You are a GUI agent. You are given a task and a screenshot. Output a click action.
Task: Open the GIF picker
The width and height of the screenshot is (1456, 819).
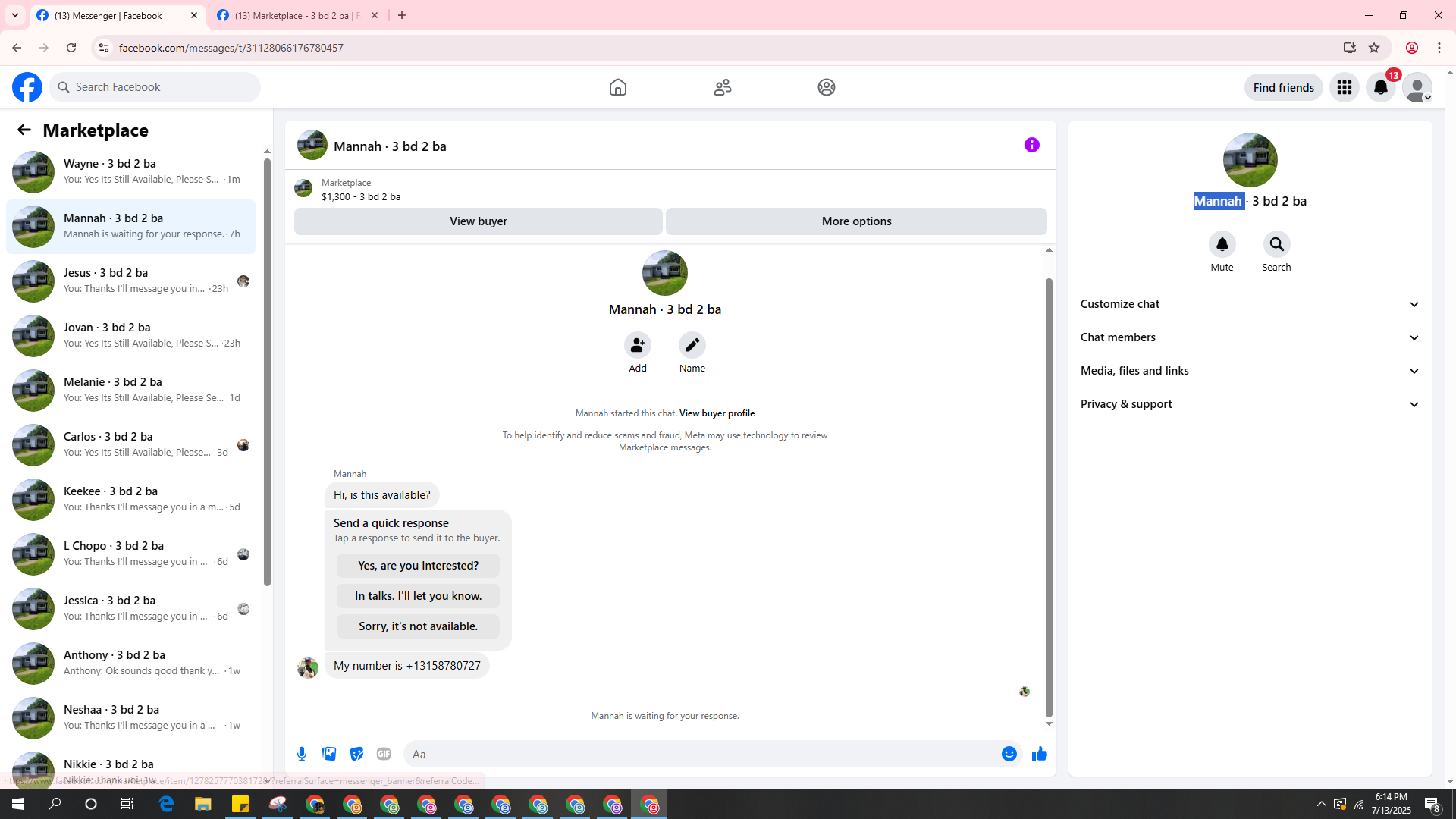384,754
